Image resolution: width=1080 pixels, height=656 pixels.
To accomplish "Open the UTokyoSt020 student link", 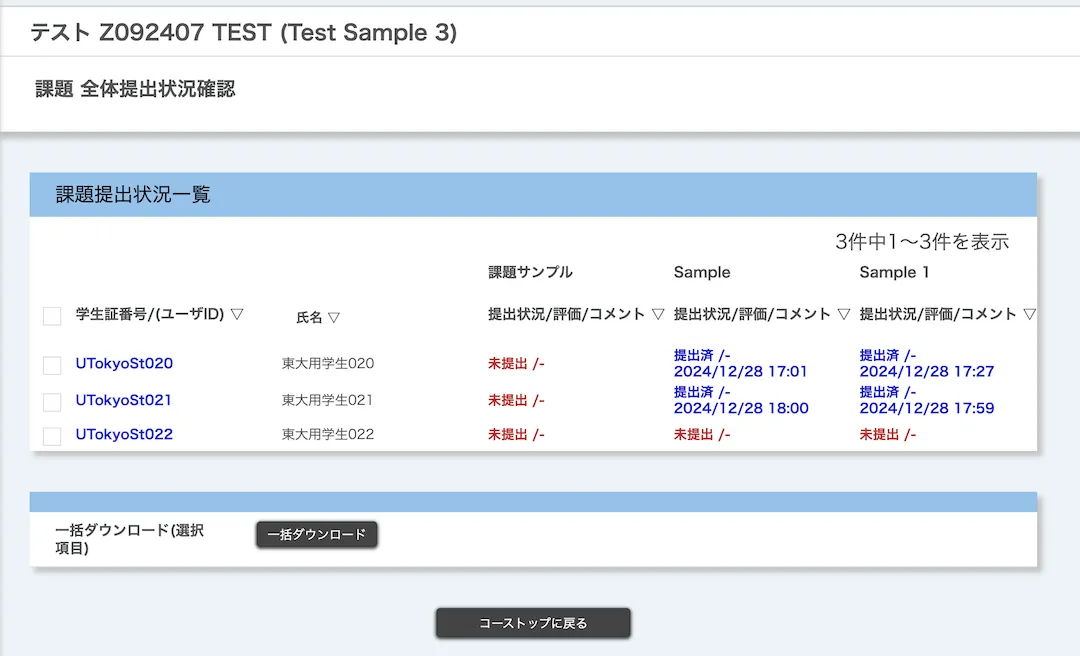I will (x=124, y=364).
